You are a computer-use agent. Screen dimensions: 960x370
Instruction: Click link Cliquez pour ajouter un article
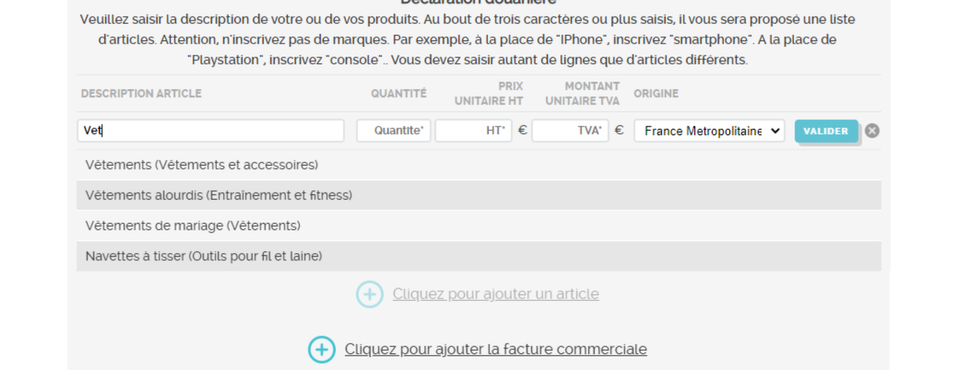[x=496, y=294]
